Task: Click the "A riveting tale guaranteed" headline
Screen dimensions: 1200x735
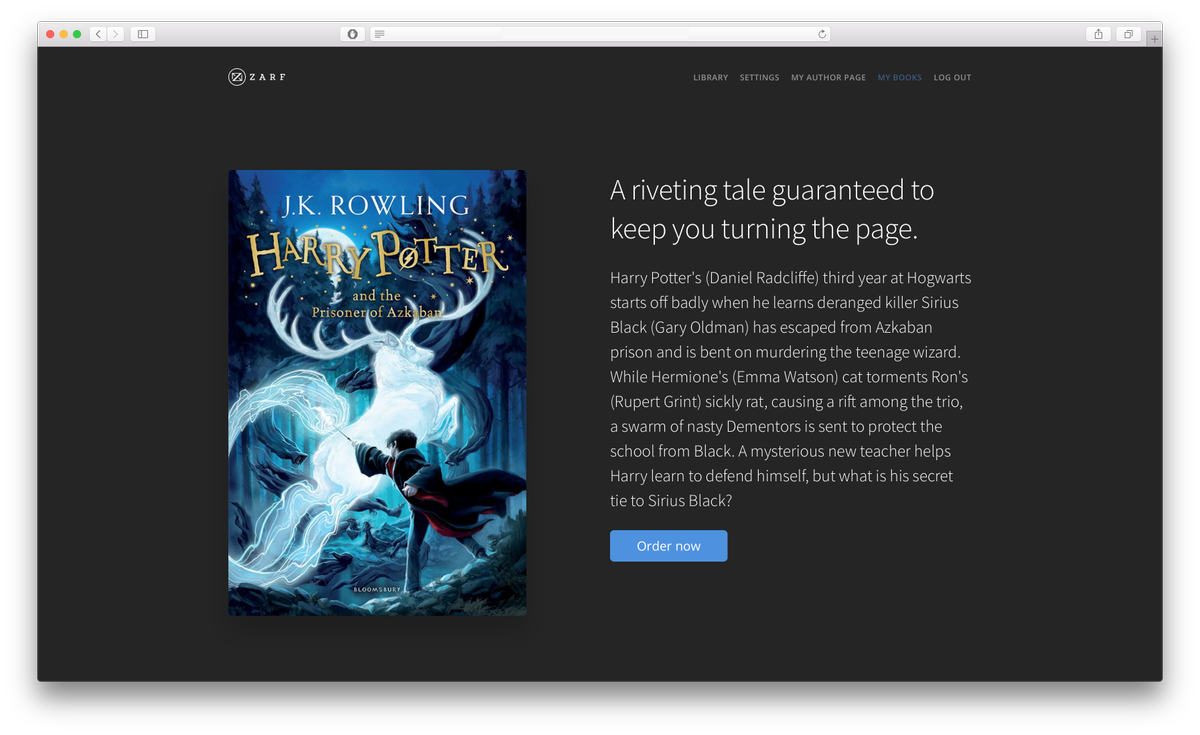Action: click(x=772, y=209)
